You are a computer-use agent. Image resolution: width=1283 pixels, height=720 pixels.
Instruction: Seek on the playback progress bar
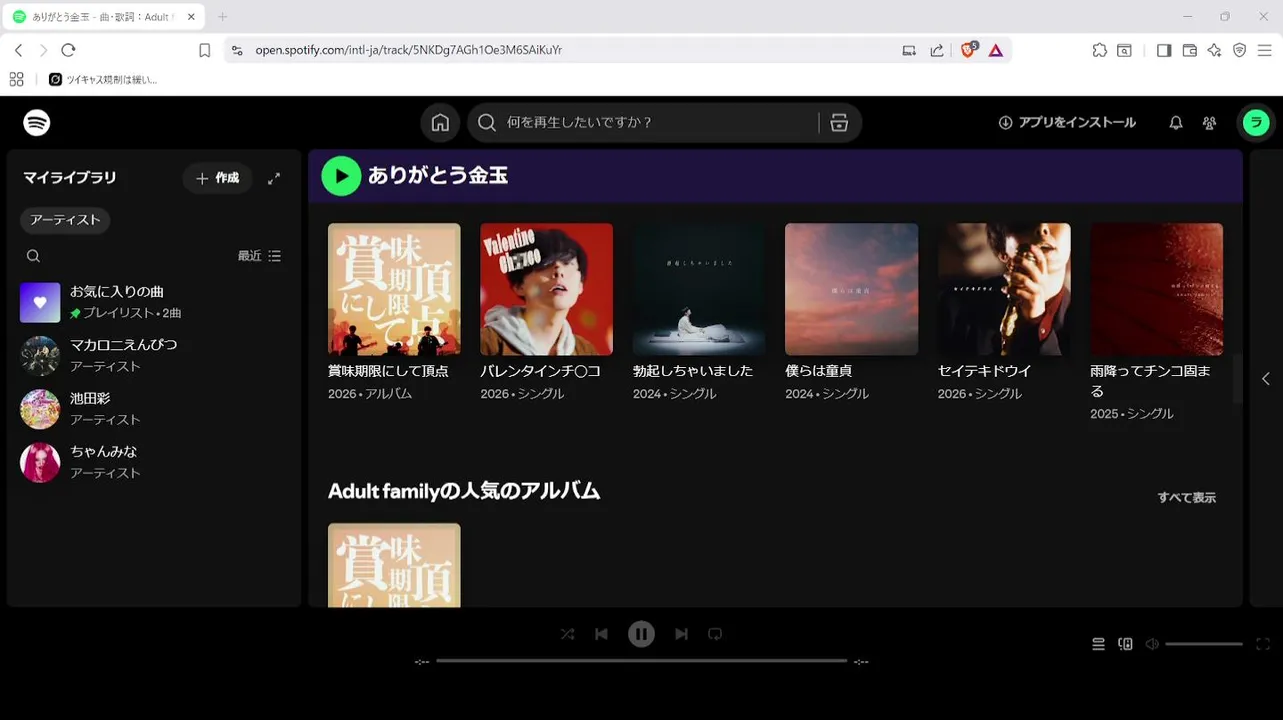click(641, 661)
